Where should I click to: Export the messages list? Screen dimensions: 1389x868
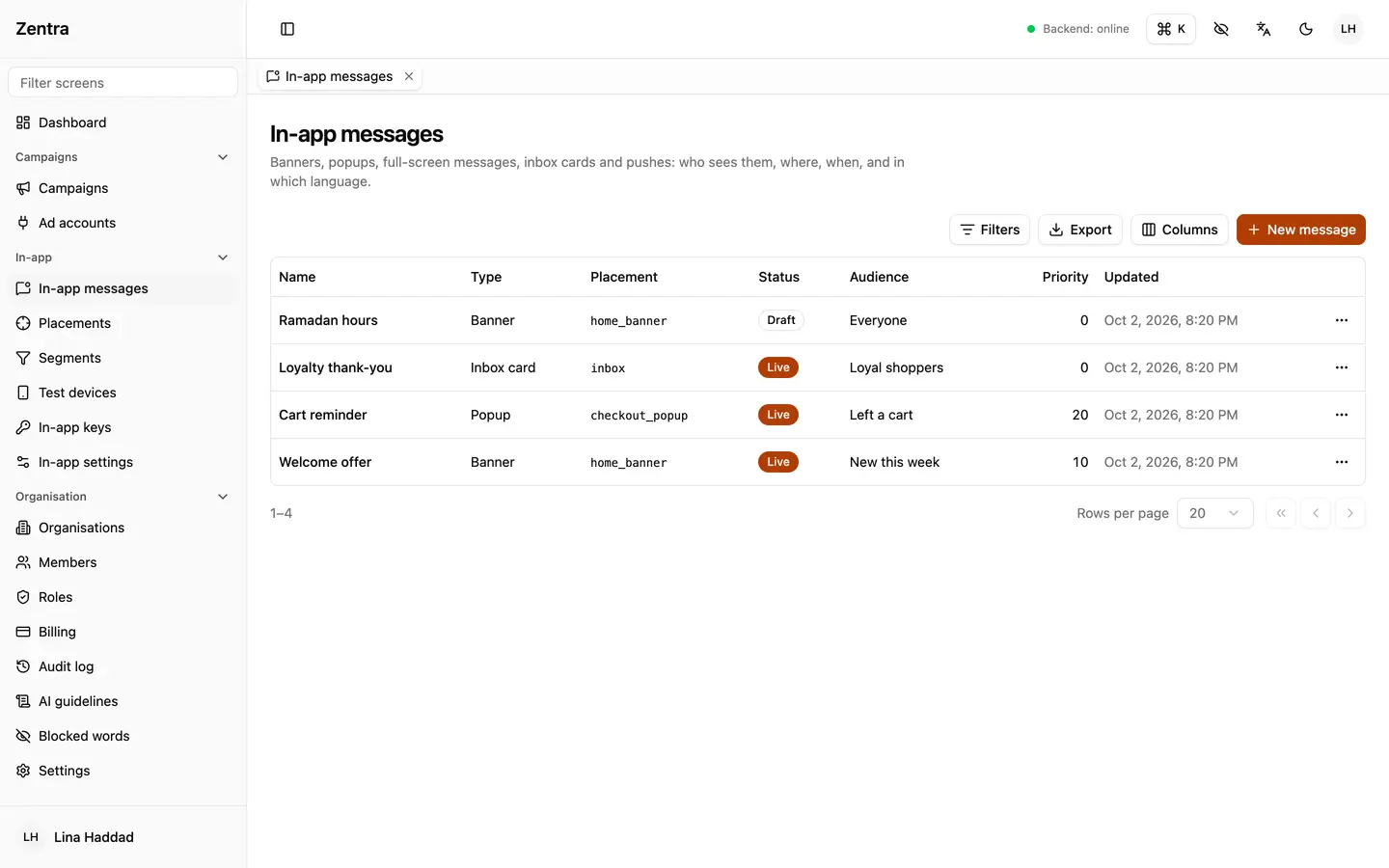1080,230
